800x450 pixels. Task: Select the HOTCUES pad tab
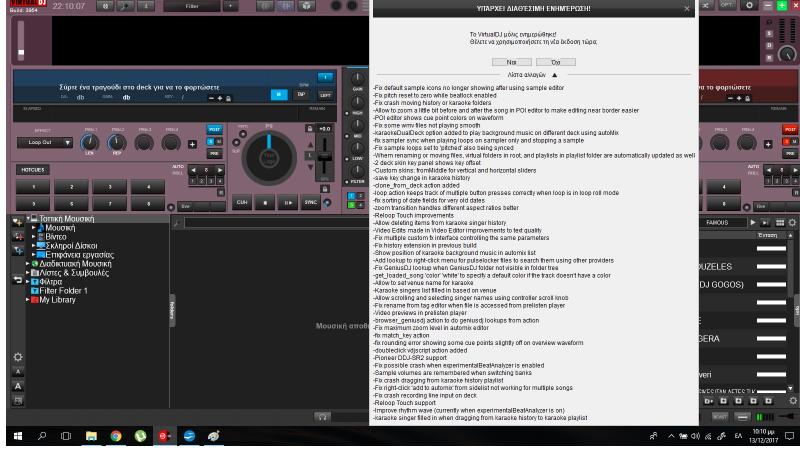31,170
